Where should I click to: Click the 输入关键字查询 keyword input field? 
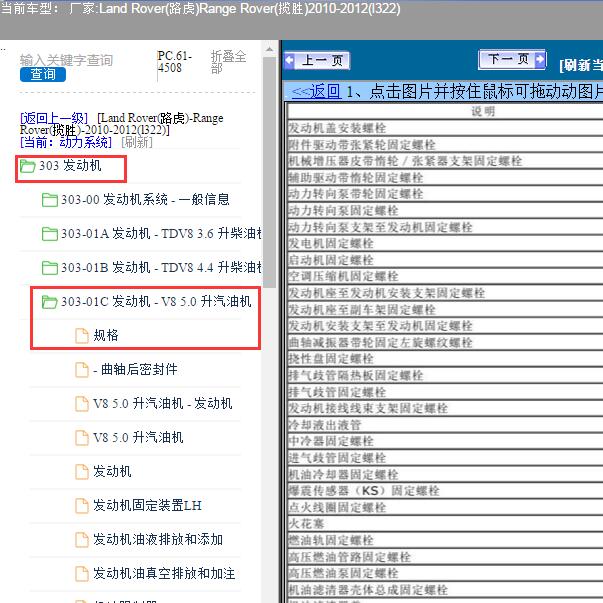point(66,60)
